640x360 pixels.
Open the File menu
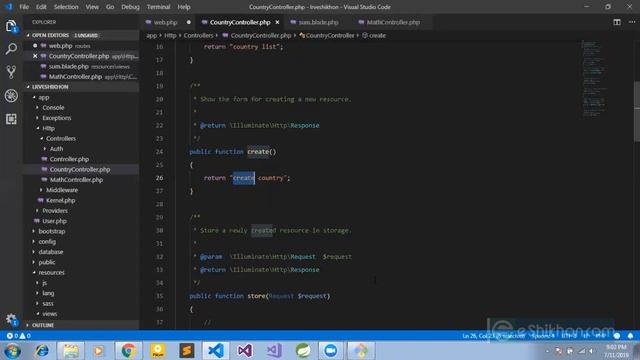[x=24, y=7]
